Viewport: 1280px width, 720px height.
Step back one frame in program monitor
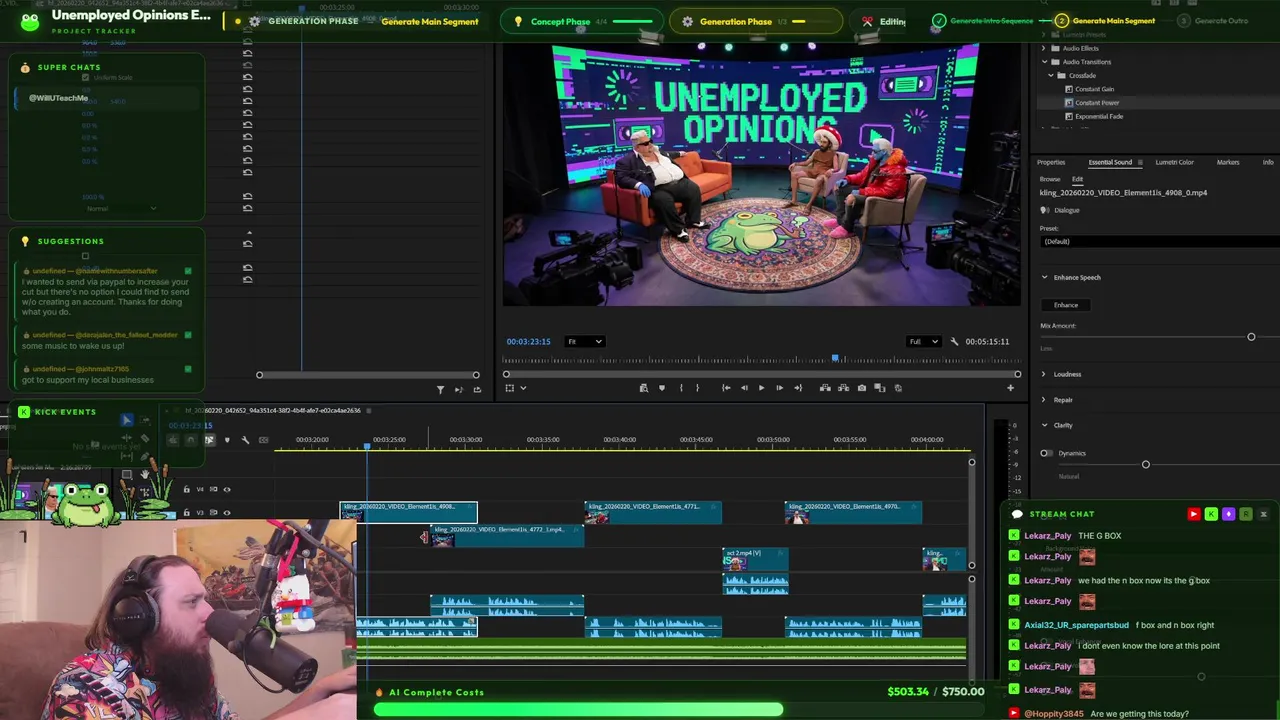click(x=744, y=388)
